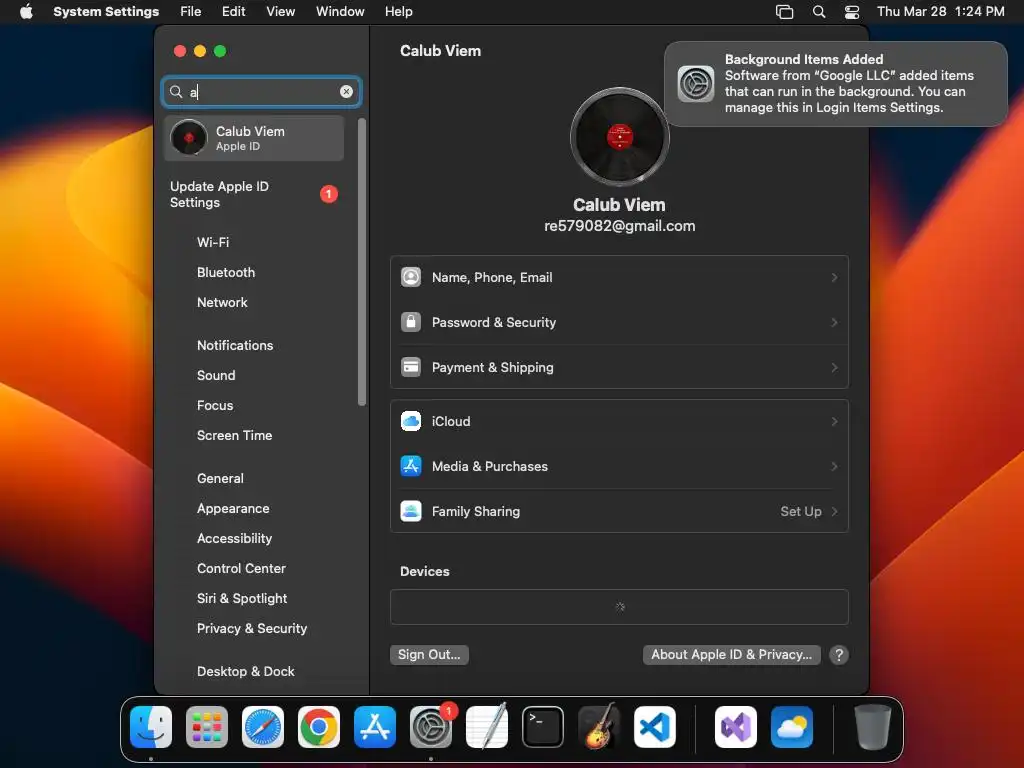Image resolution: width=1024 pixels, height=768 pixels.
Task: Open TextEdit from the Dock
Action: pos(487,726)
